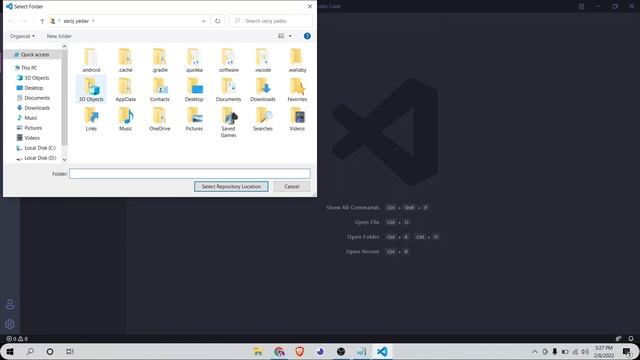Focus the Folder name input field
Screen dimensions: 640x360
[x=190, y=173]
